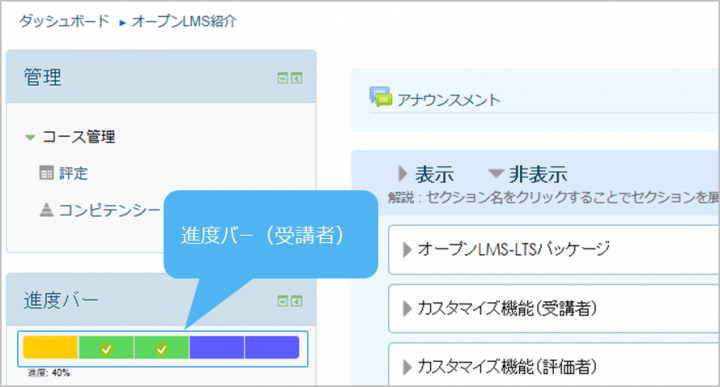Screen dimensions: 720x387
Task: Open the オープンLMS紹介 breadcrumb link
Action: (x=184, y=21)
